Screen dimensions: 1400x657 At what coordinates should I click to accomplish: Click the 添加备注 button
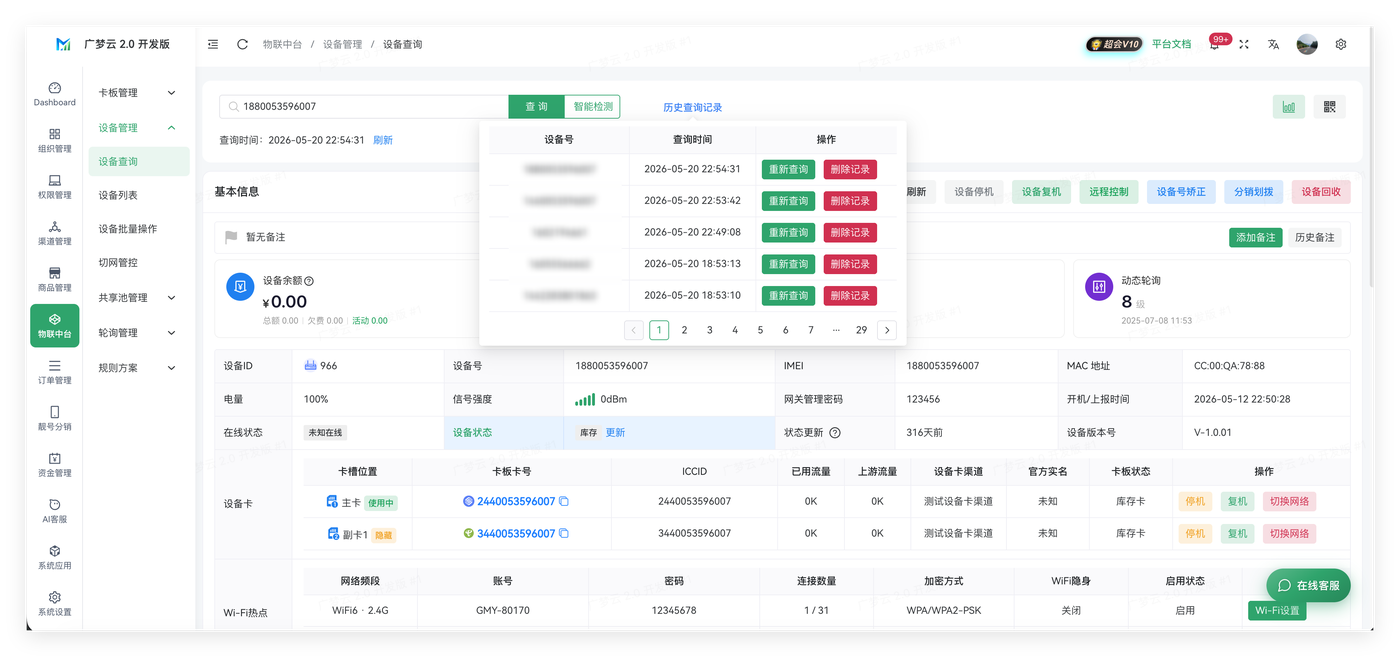pos(1256,237)
